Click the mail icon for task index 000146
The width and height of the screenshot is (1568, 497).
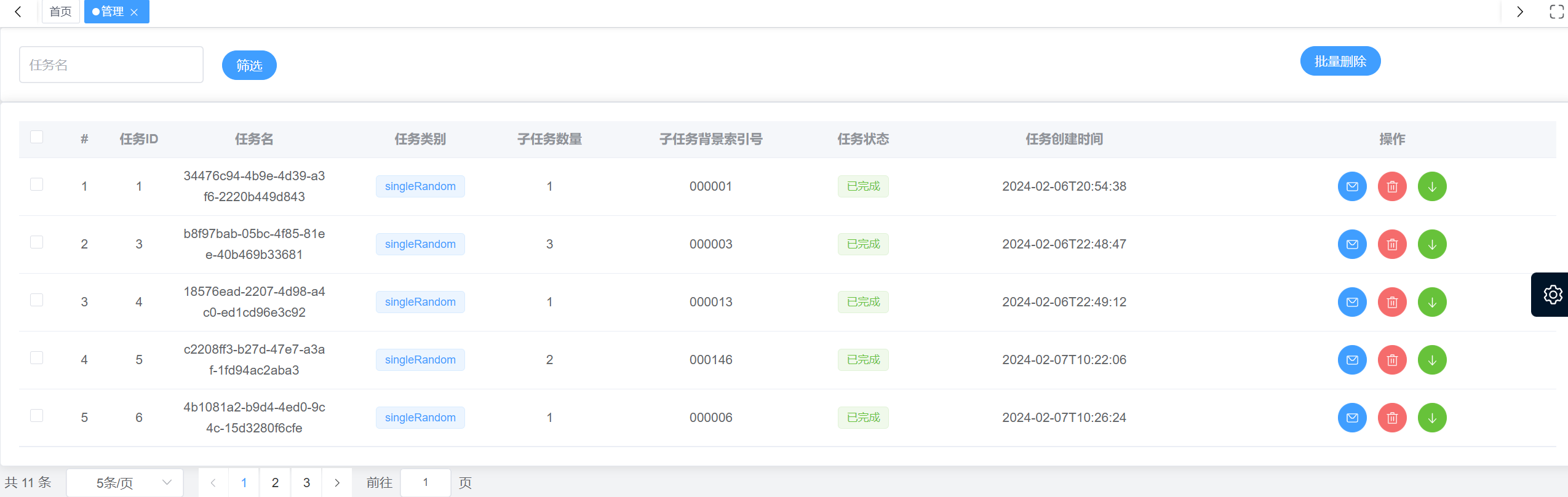coord(1351,360)
